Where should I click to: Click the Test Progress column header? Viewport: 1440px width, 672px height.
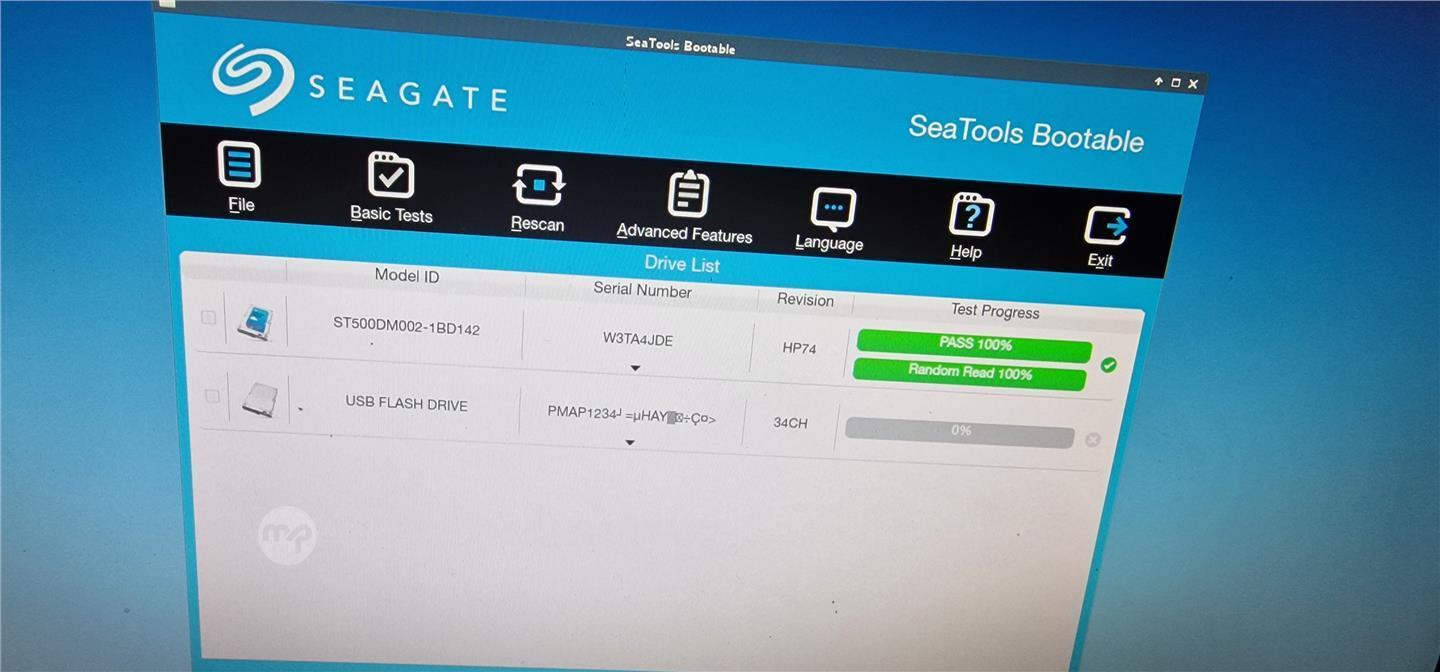click(995, 311)
